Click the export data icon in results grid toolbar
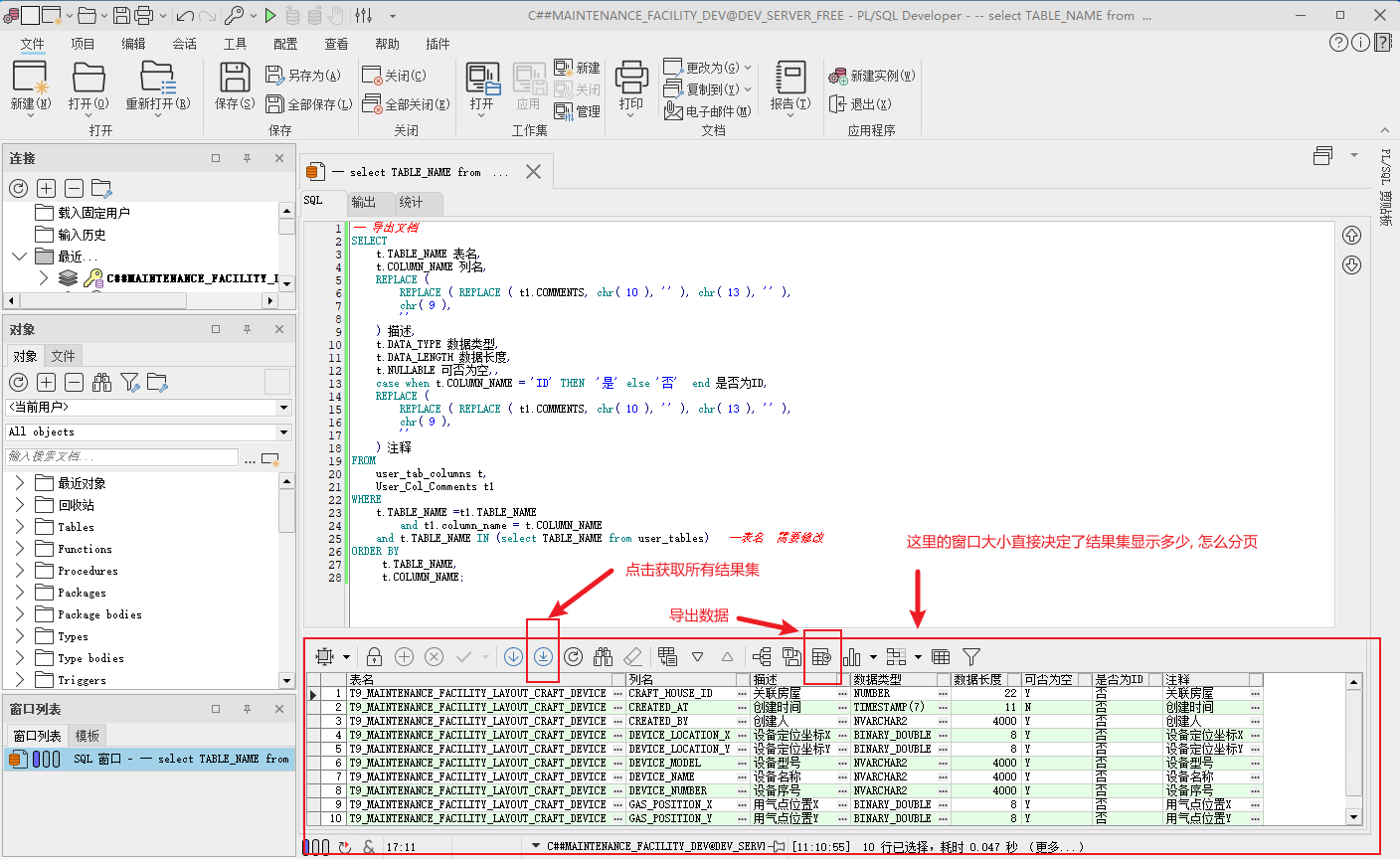 821,656
